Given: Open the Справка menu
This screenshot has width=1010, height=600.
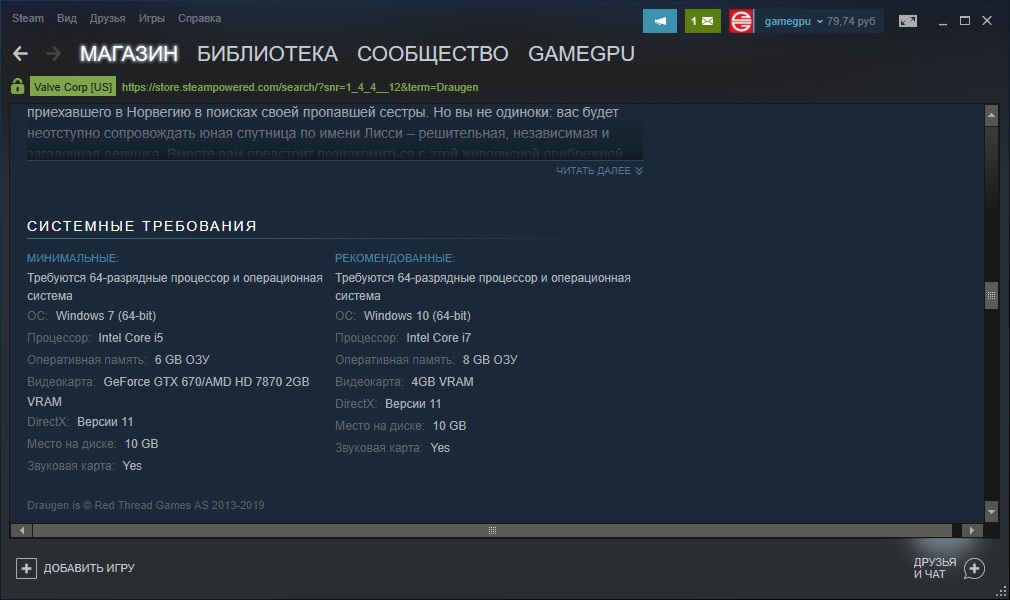Looking at the screenshot, I should click(x=199, y=18).
